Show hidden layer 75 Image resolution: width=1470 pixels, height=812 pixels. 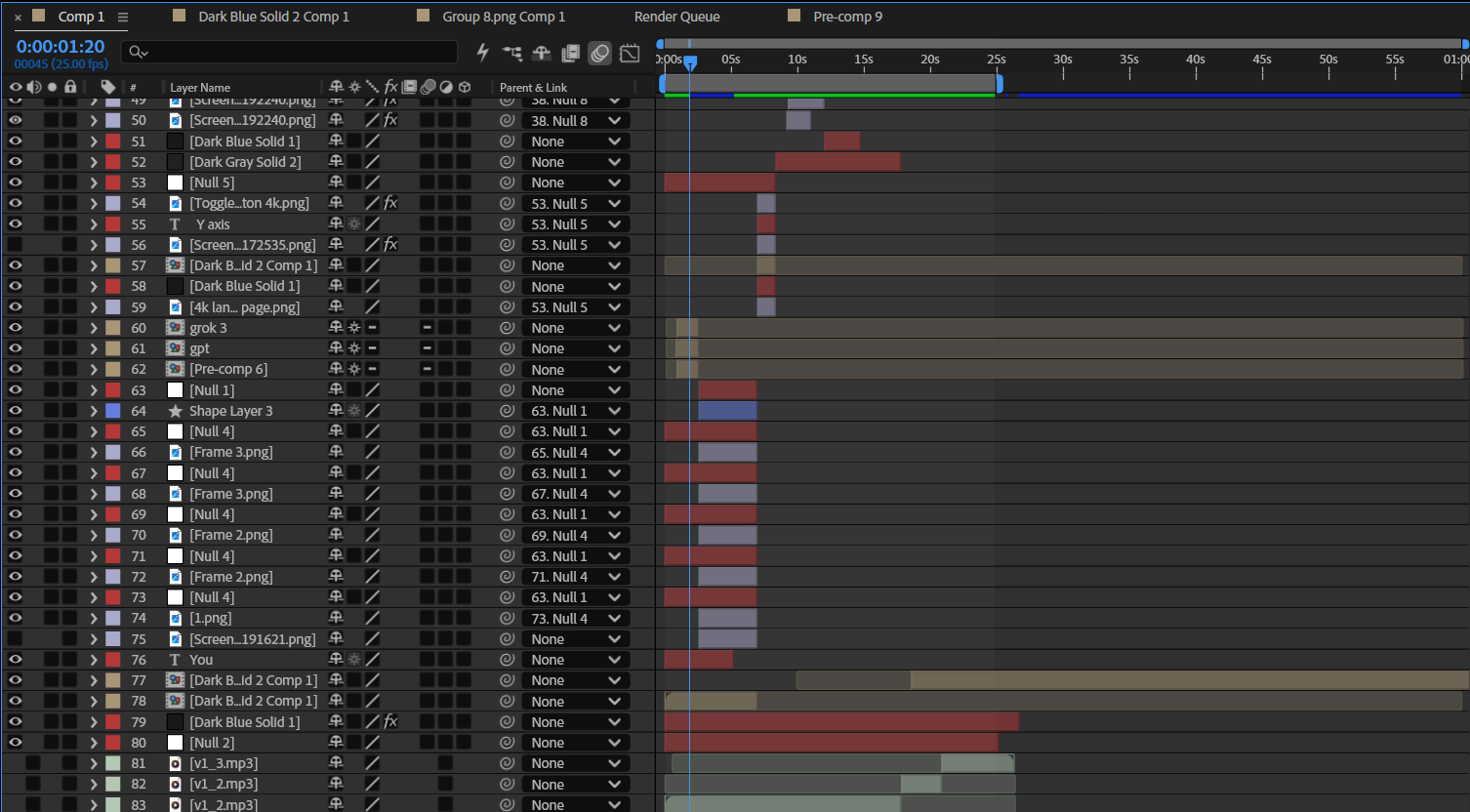click(x=15, y=639)
